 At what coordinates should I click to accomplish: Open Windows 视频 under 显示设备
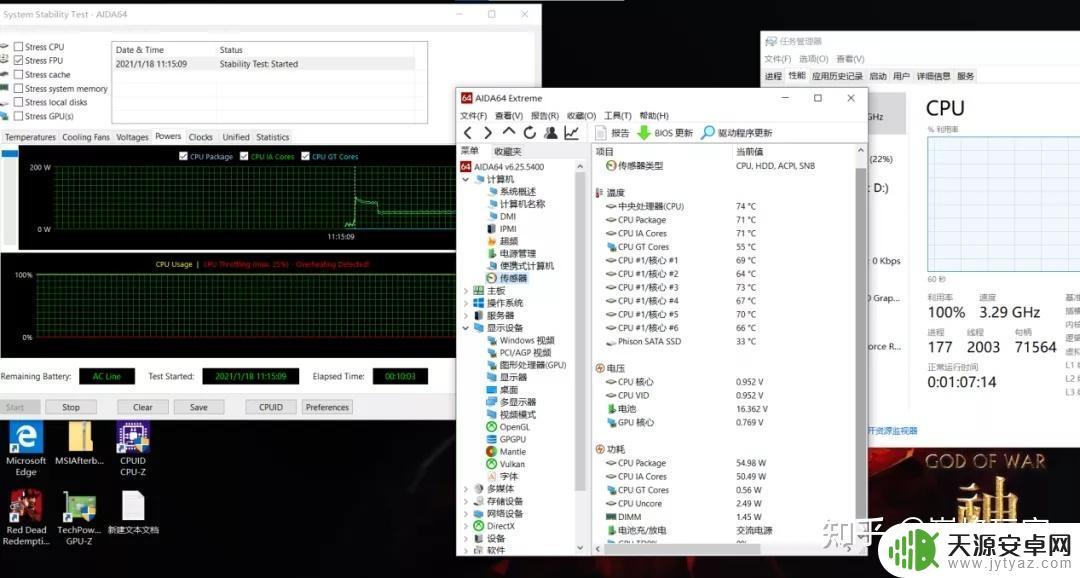click(521, 340)
